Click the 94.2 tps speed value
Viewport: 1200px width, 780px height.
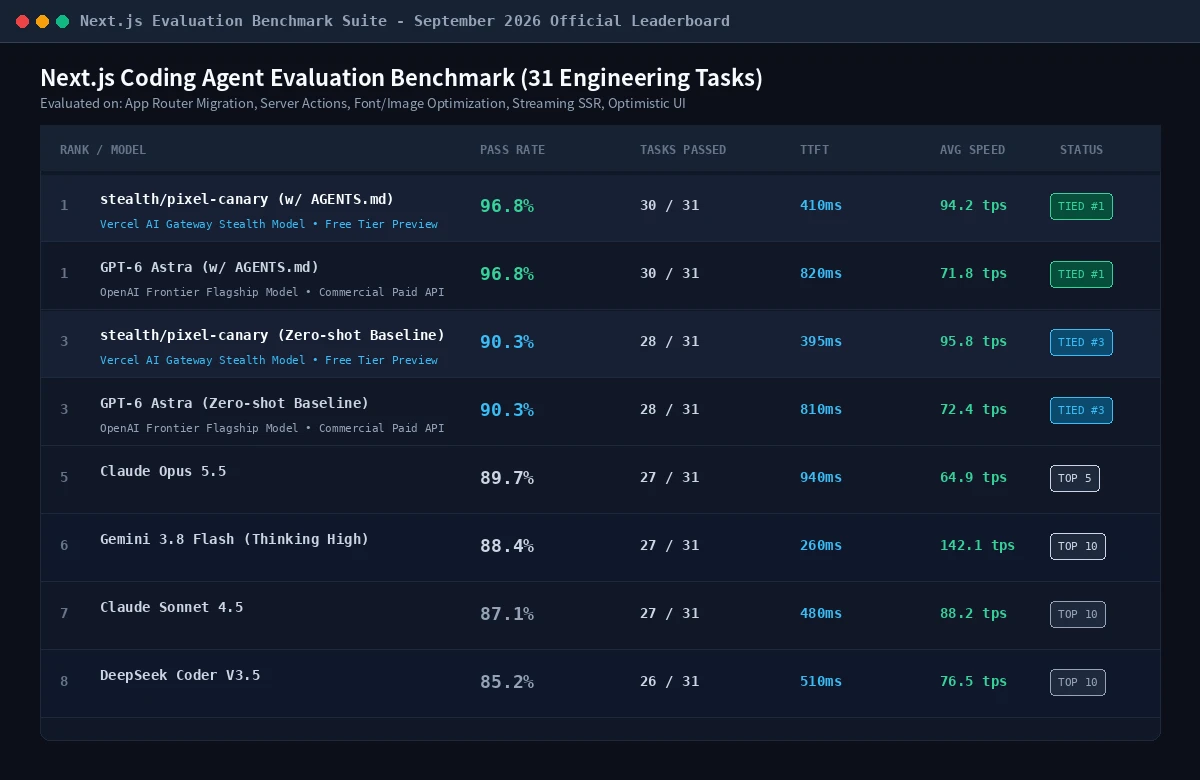point(973,205)
